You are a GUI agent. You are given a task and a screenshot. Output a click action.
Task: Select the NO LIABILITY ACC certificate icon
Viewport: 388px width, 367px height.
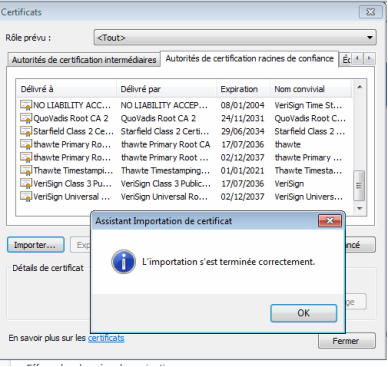click(26, 105)
